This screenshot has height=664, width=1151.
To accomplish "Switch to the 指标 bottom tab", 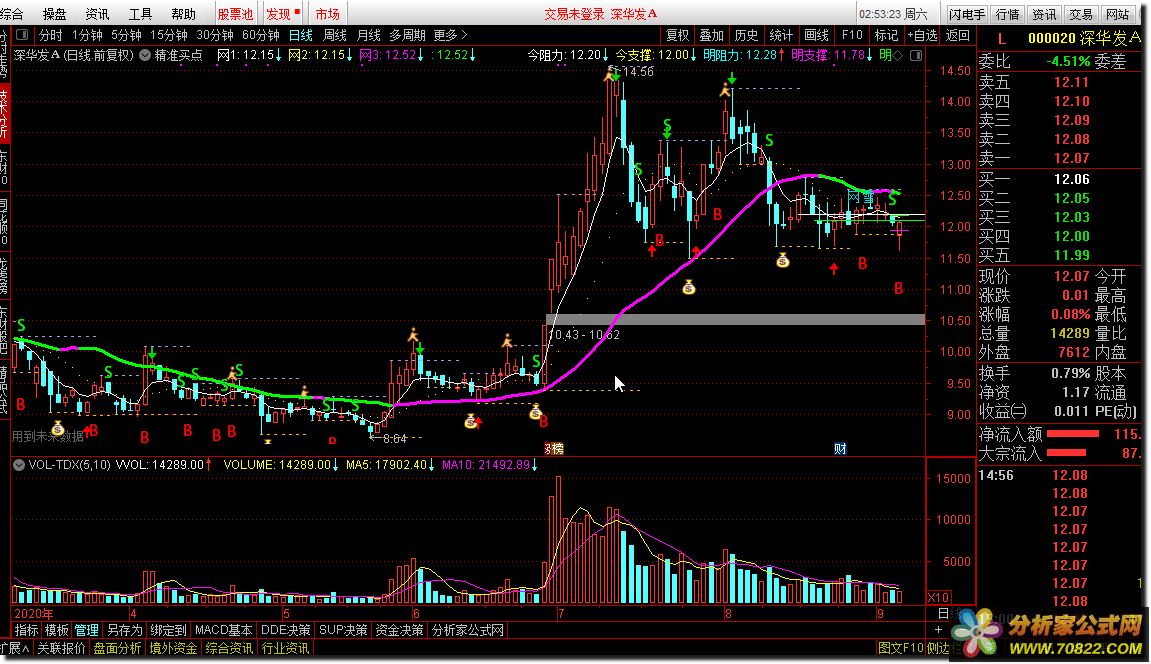I will click(x=26, y=630).
